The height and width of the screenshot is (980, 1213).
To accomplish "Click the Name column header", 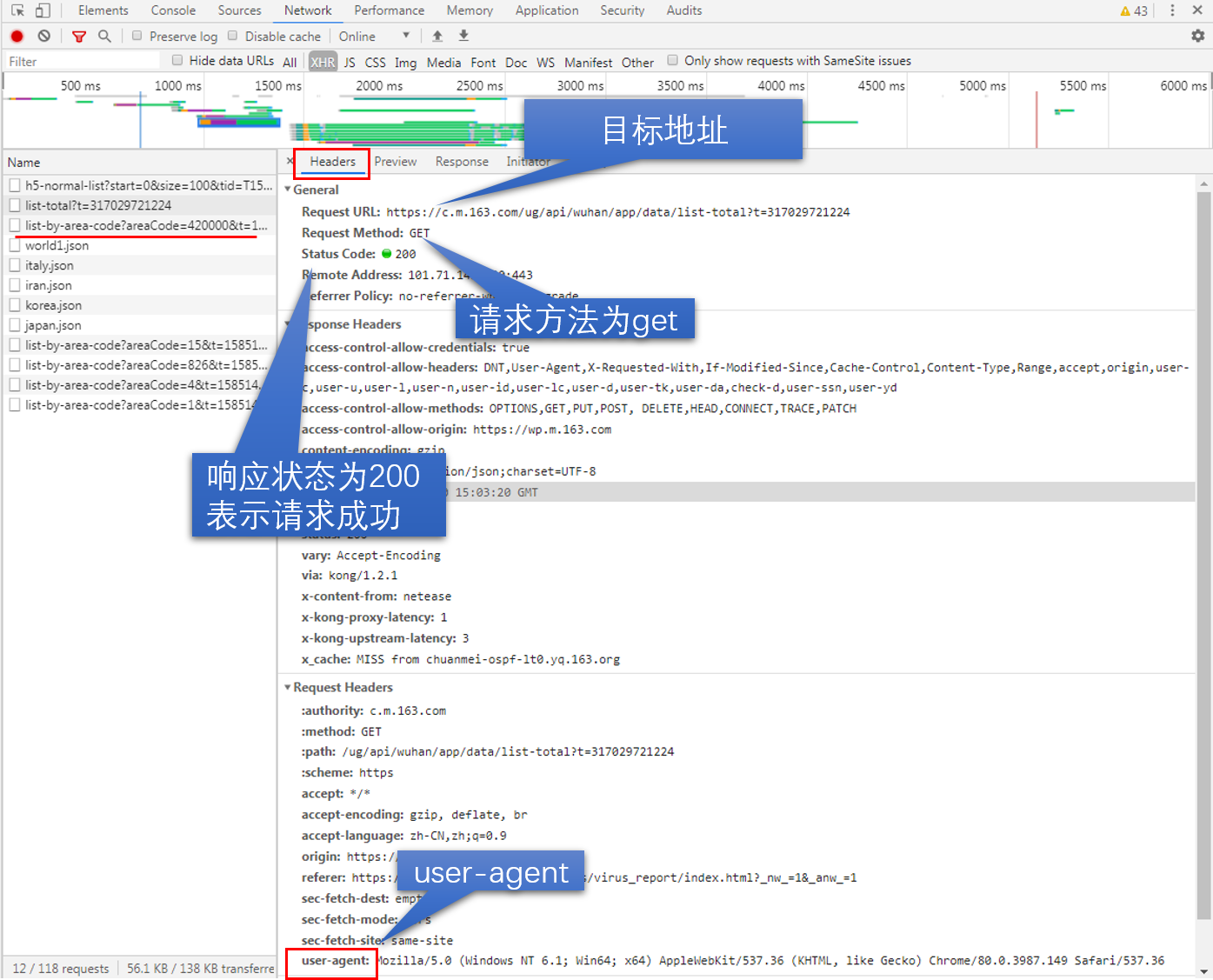I will 139,163.
